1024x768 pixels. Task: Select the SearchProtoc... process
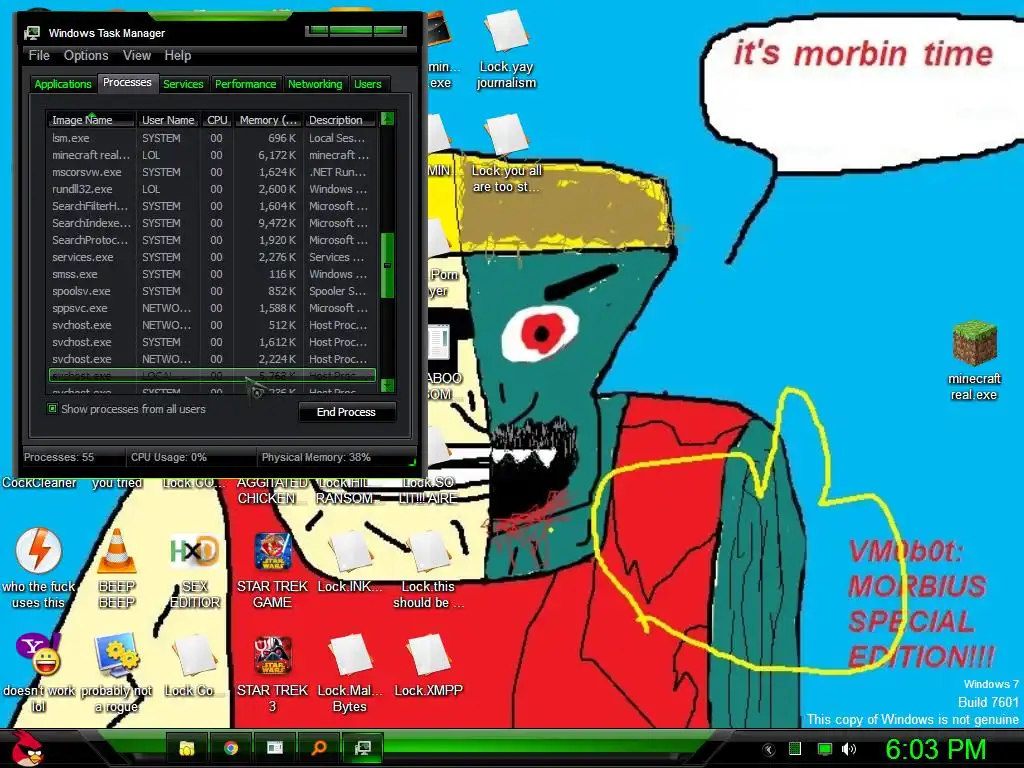coord(212,240)
